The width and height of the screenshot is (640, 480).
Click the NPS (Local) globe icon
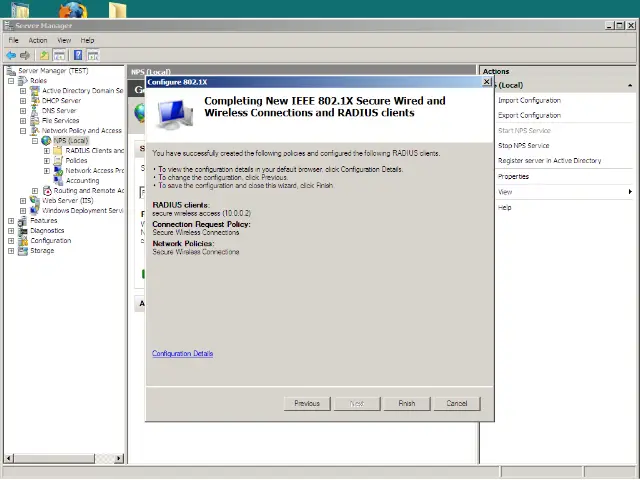click(x=46, y=140)
